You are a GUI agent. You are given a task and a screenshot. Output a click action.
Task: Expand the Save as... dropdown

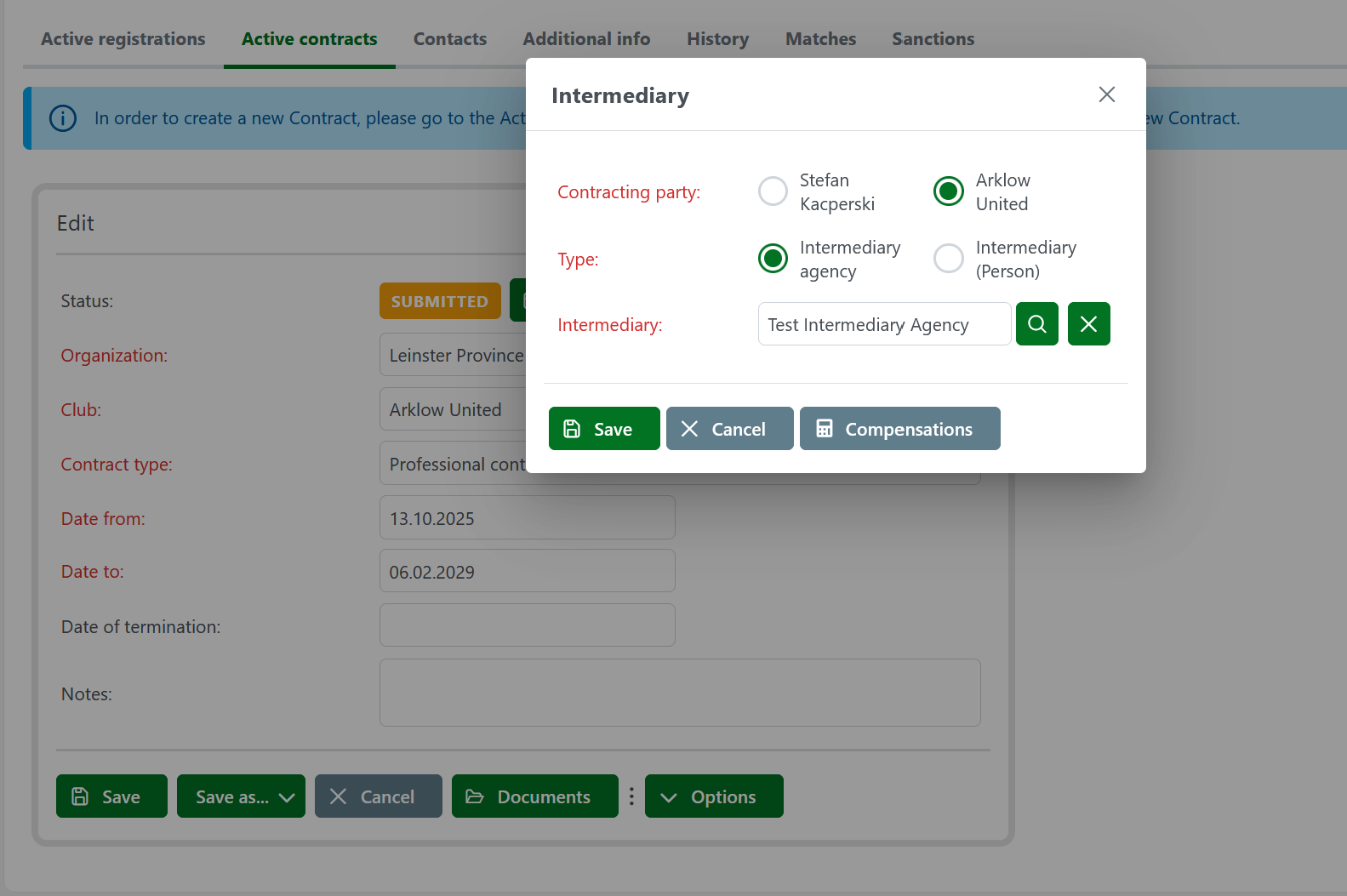(x=241, y=796)
